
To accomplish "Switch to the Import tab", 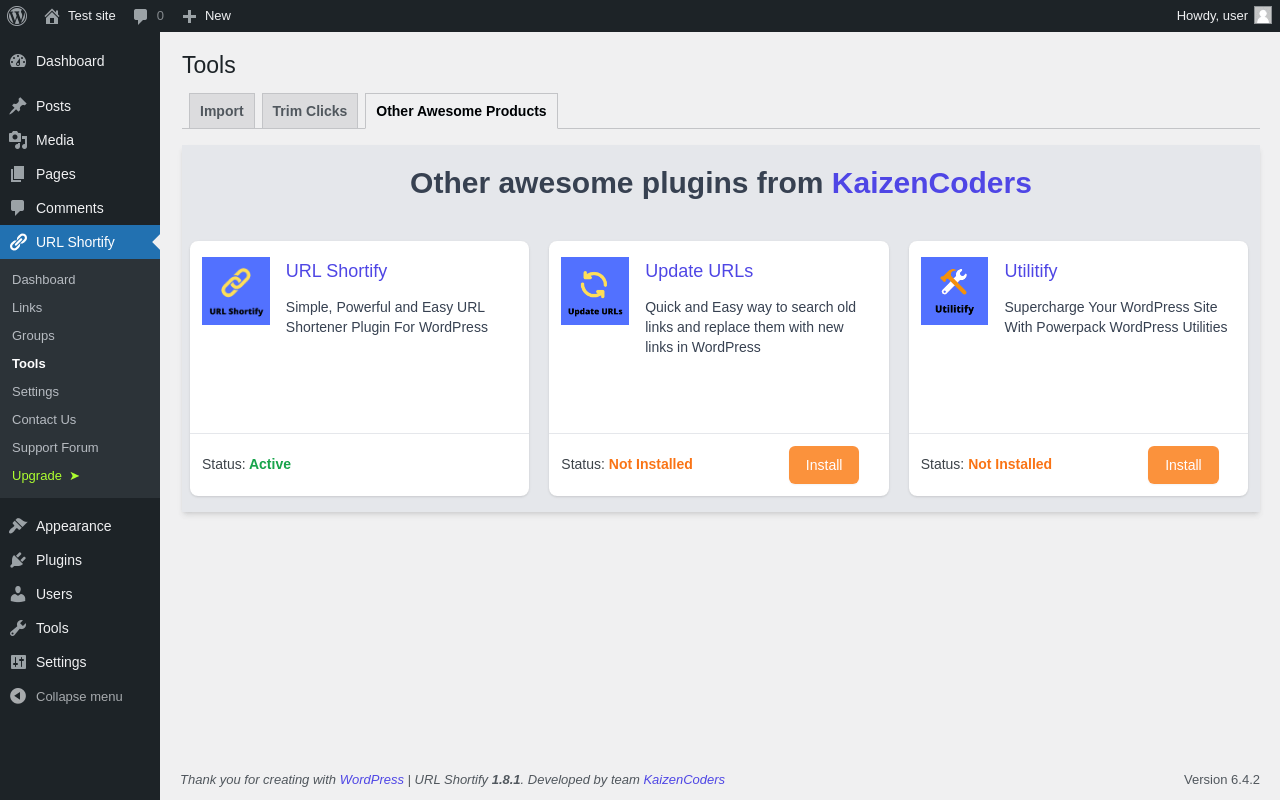I will [222, 111].
